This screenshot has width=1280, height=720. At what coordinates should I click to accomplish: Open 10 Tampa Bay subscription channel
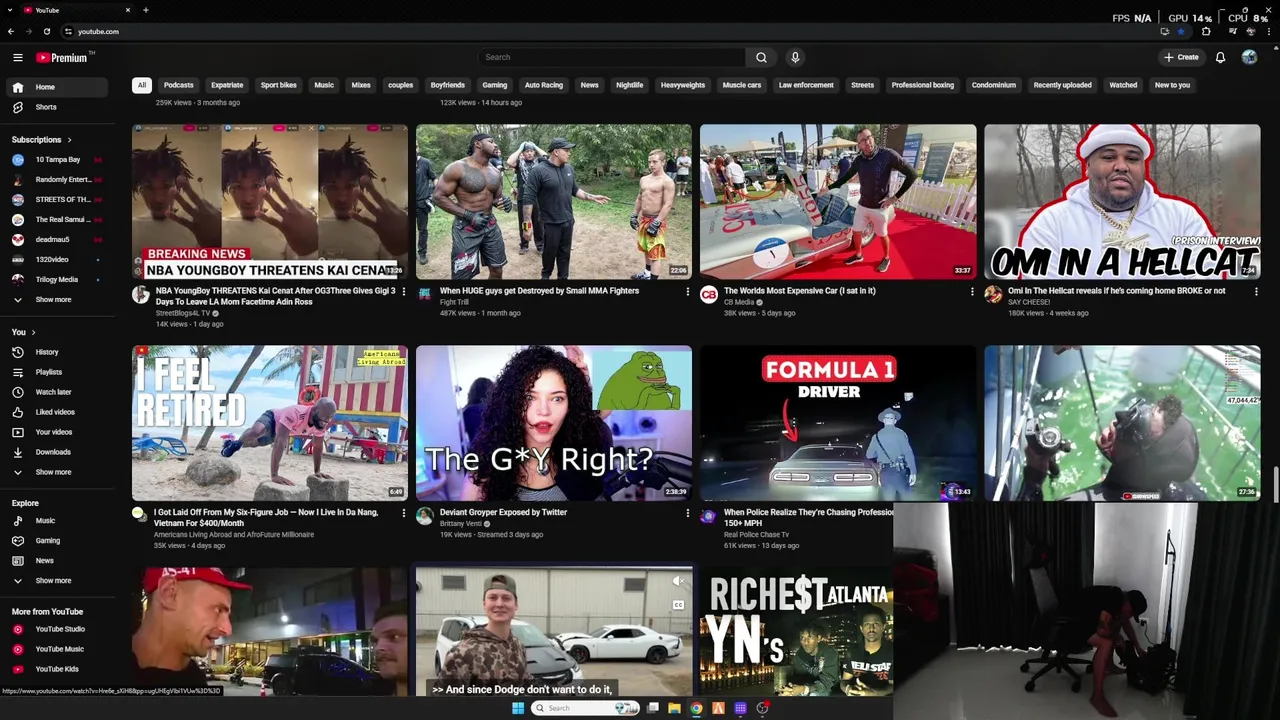(x=59, y=160)
